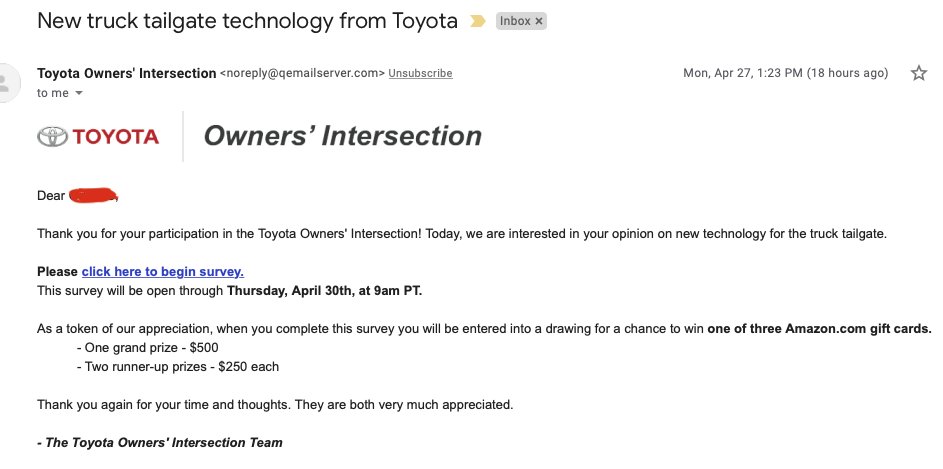
Task: Click the Unsubscribe link
Action: click(x=420, y=73)
